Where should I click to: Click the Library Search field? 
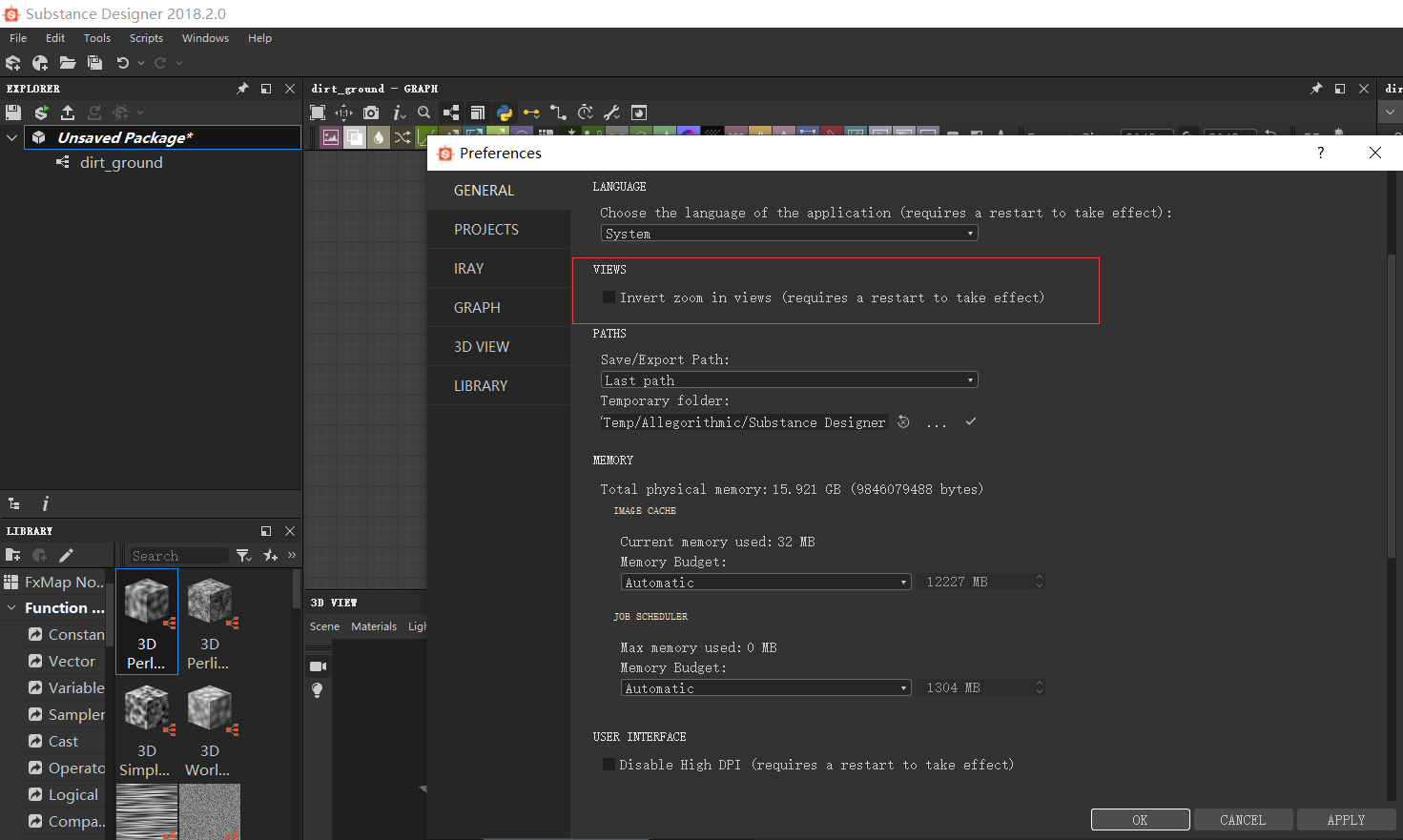(178, 556)
